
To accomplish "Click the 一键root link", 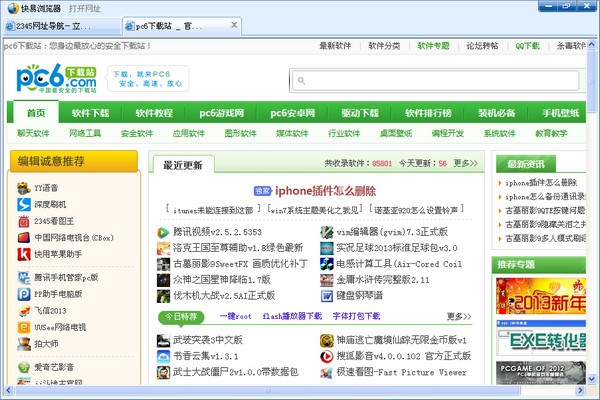I will (236, 316).
